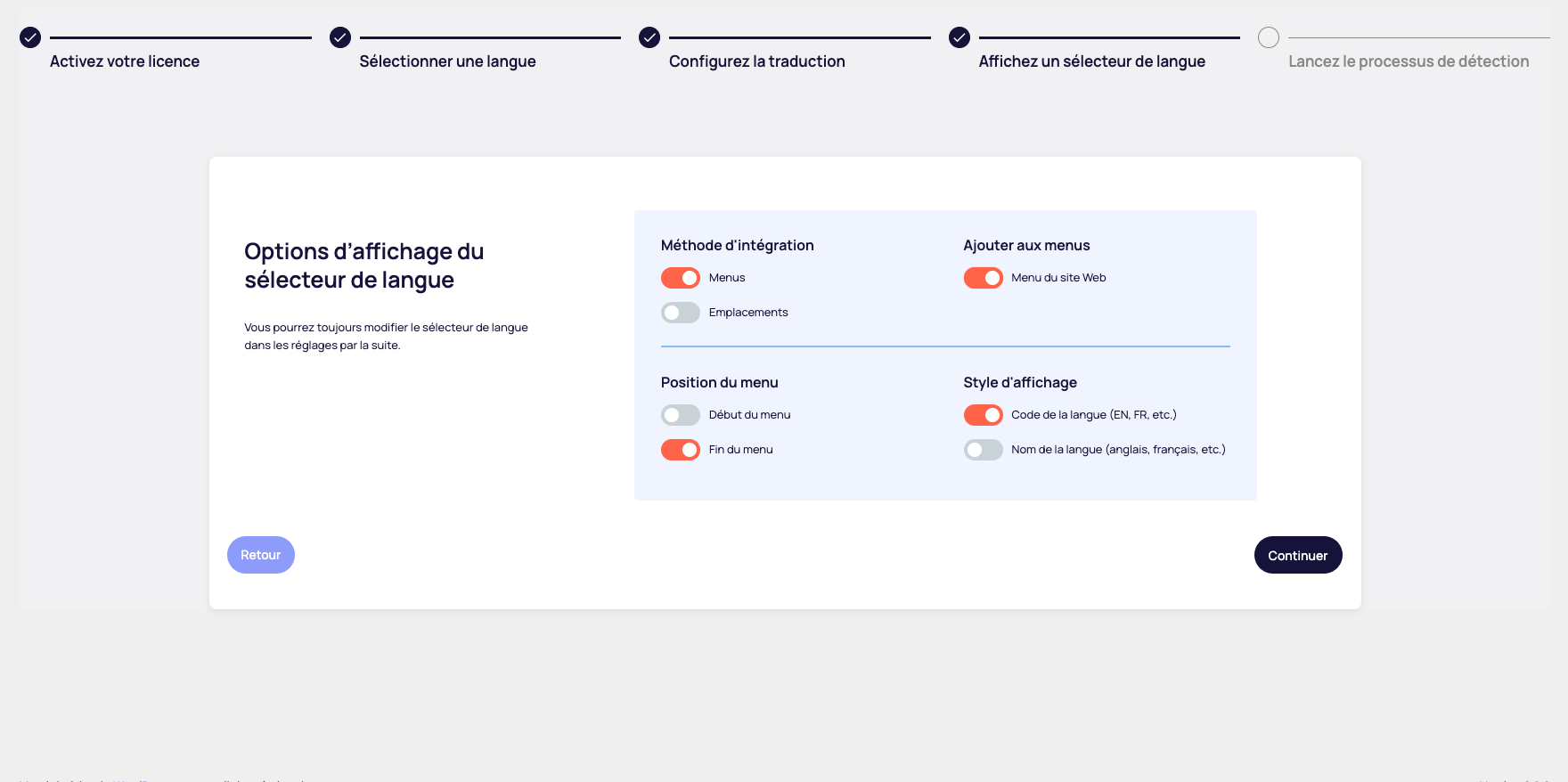The image size is (1568, 782).
Task: Disable the Menus integration toggle
Action: pos(681,278)
